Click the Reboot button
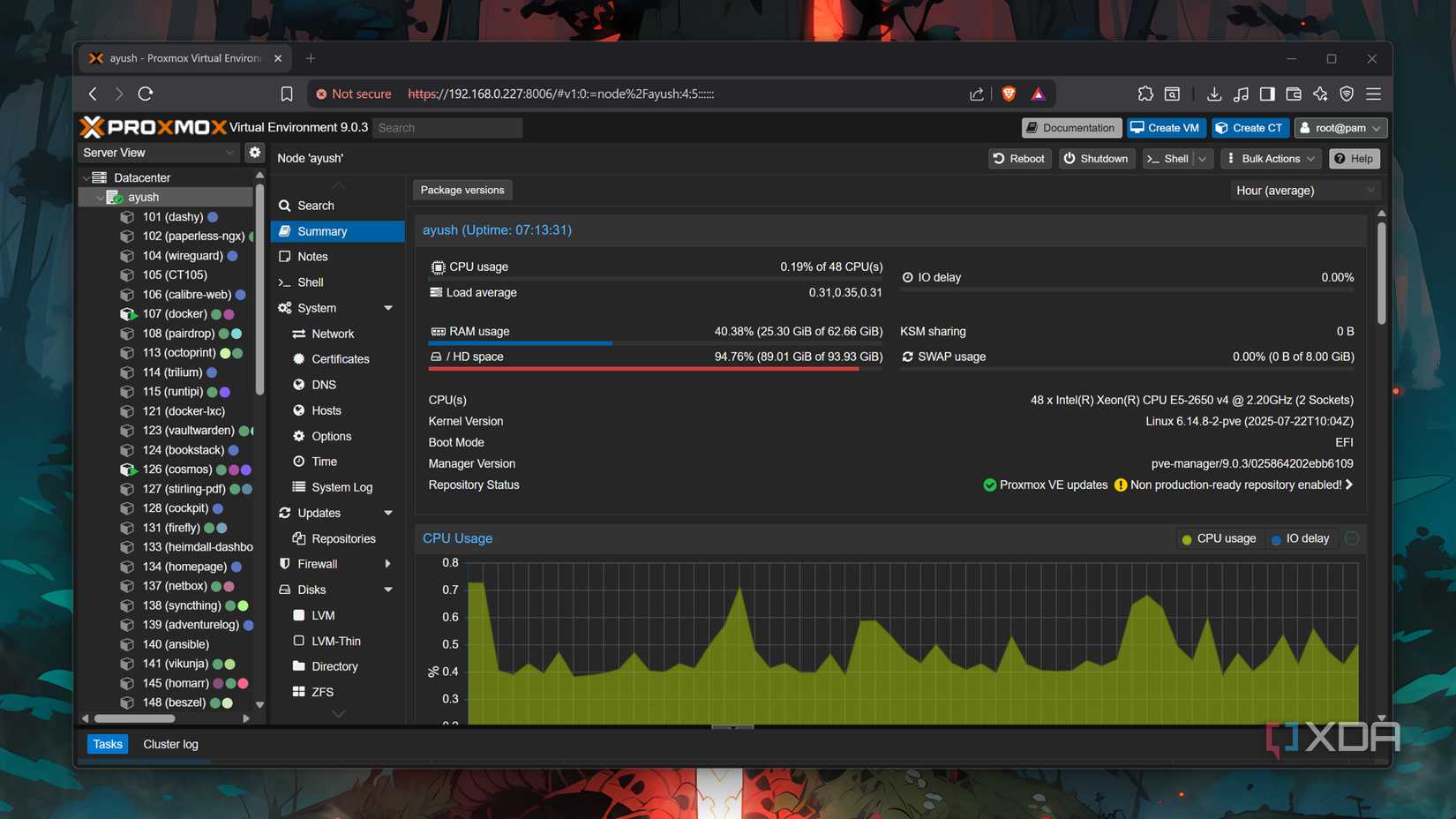Viewport: 1456px width, 819px height. (1019, 159)
